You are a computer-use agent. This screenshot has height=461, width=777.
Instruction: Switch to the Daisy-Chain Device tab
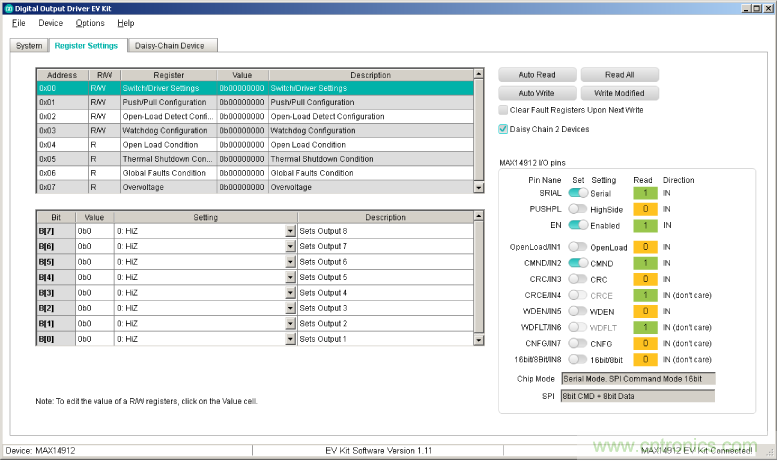coord(171,46)
